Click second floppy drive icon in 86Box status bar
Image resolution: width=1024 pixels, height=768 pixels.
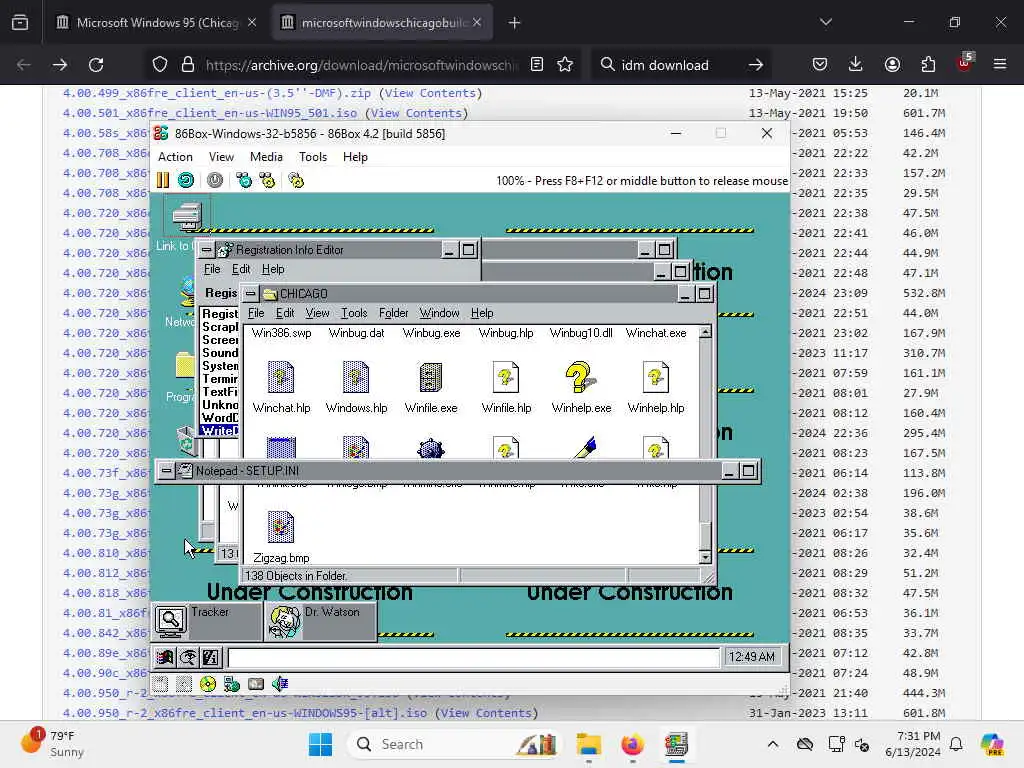184,684
